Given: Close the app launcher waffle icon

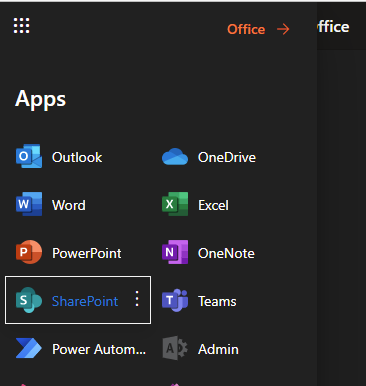Looking at the screenshot, I should tap(22, 26).
